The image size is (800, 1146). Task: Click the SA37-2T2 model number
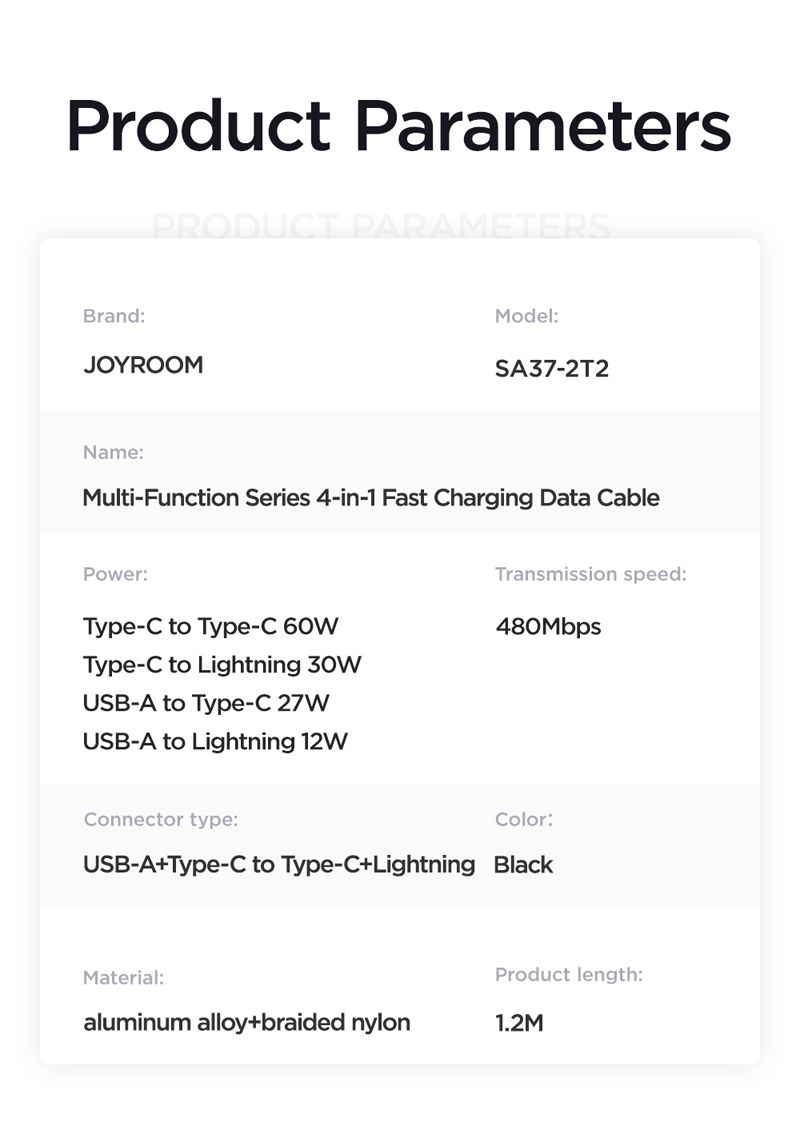pyautogui.click(x=552, y=368)
